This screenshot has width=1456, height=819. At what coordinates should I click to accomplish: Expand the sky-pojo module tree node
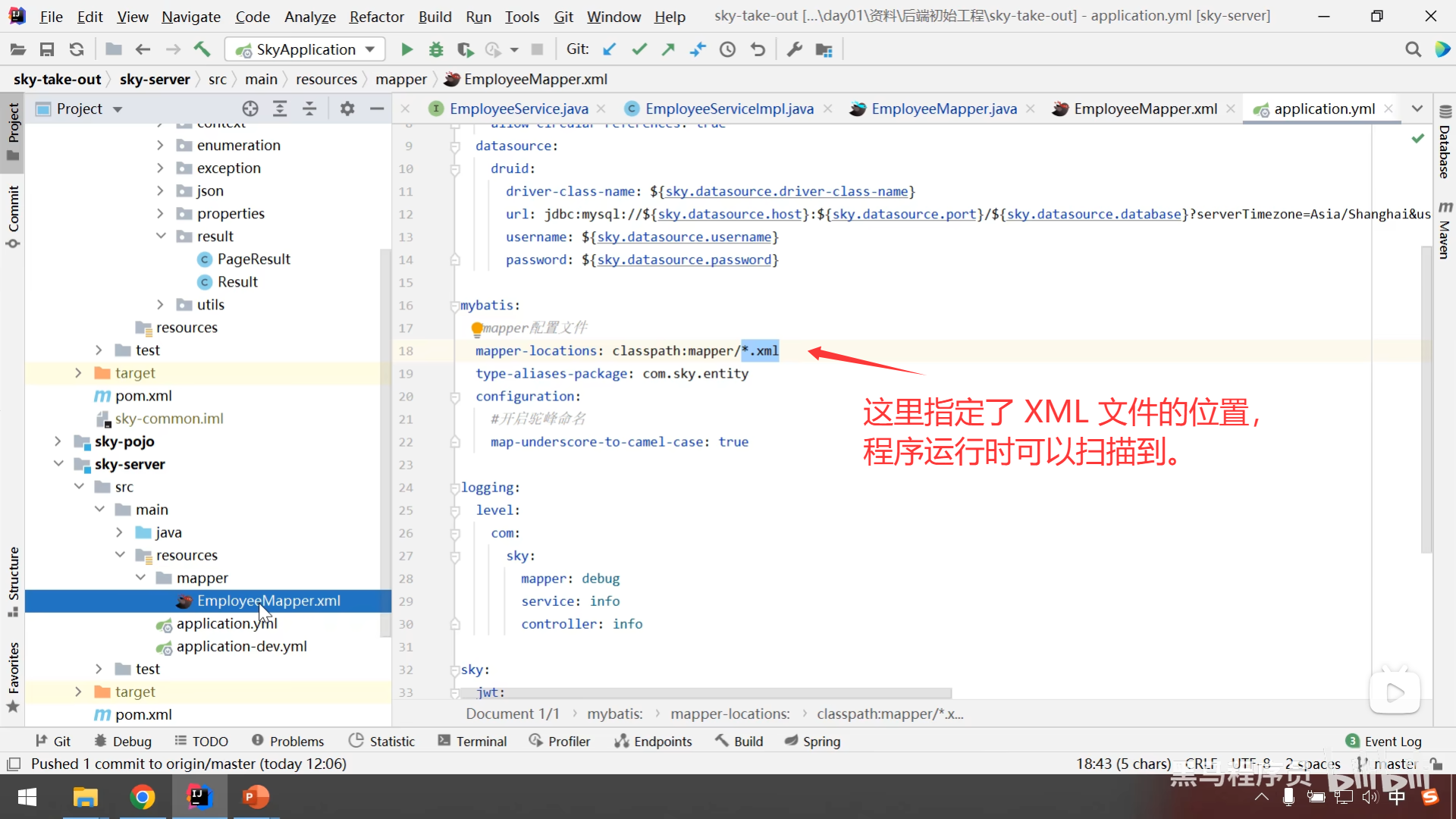[x=58, y=441]
